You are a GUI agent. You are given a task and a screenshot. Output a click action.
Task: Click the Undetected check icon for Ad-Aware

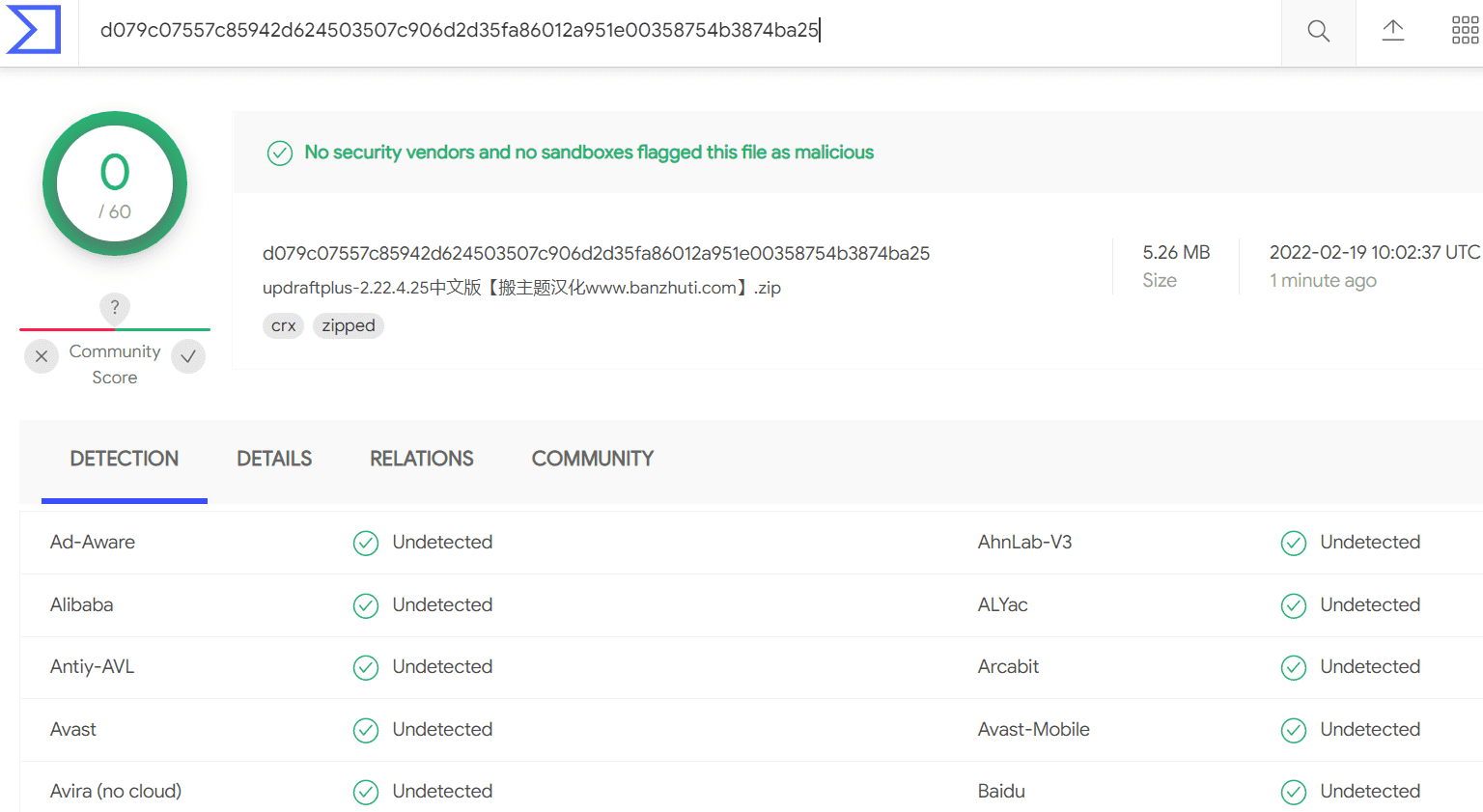(366, 544)
